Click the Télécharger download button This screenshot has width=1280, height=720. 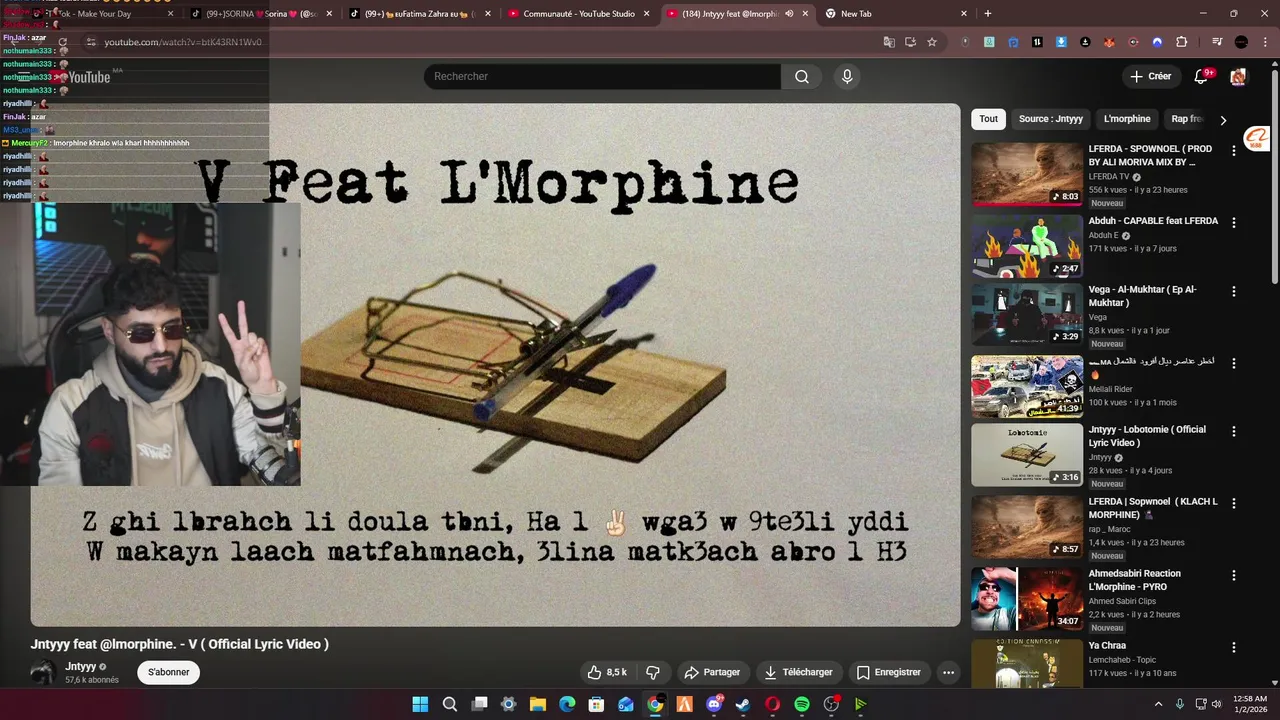pos(798,672)
